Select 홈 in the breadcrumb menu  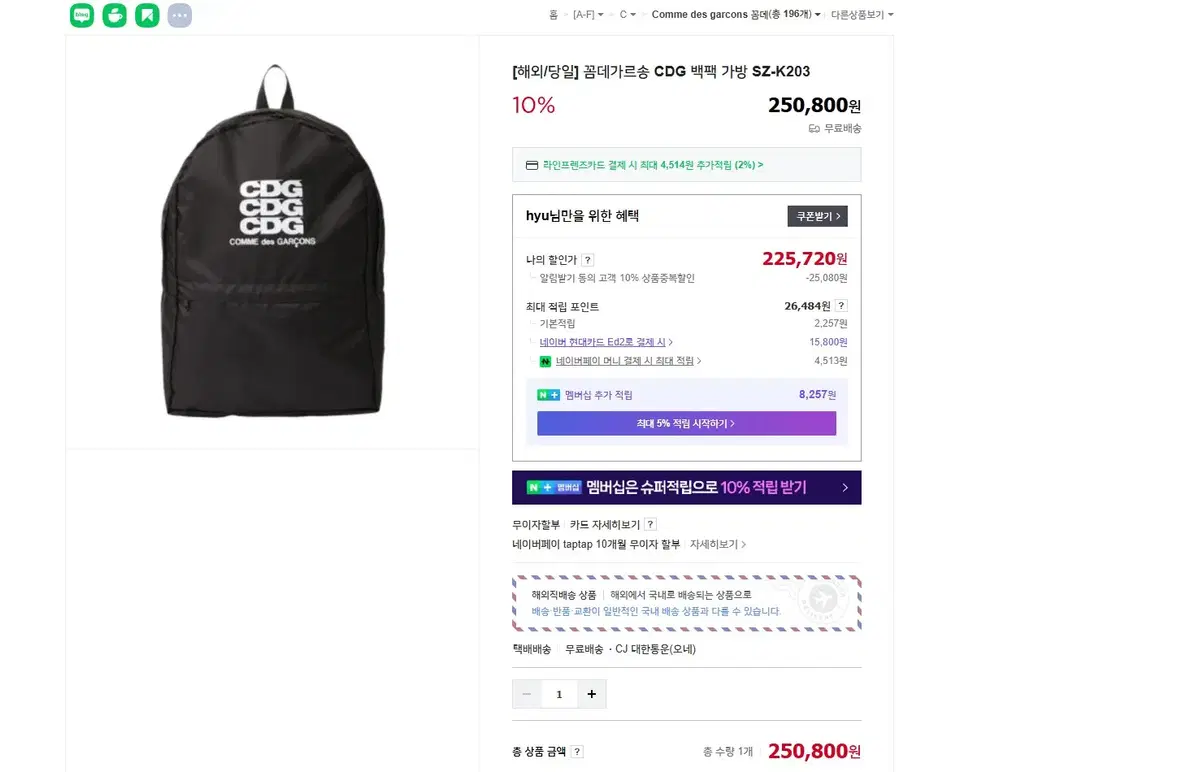pyautogui.click(x=555, y=14)
